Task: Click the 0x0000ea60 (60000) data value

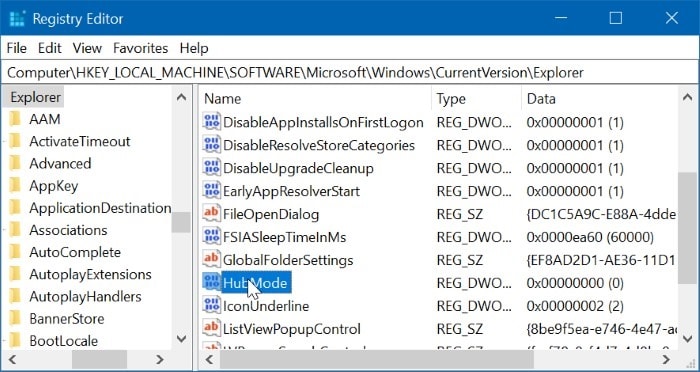Action: point(590,237)
